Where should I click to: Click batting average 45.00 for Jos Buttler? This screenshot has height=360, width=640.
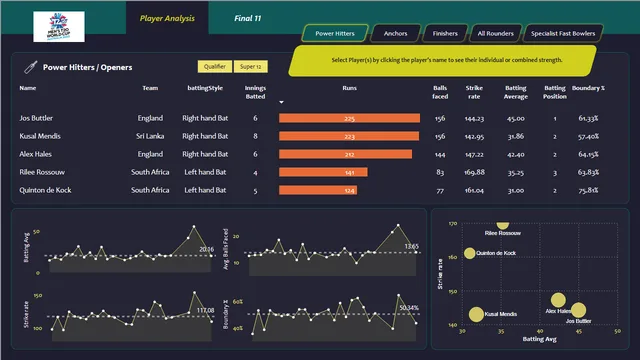click(x=516, y=118)
